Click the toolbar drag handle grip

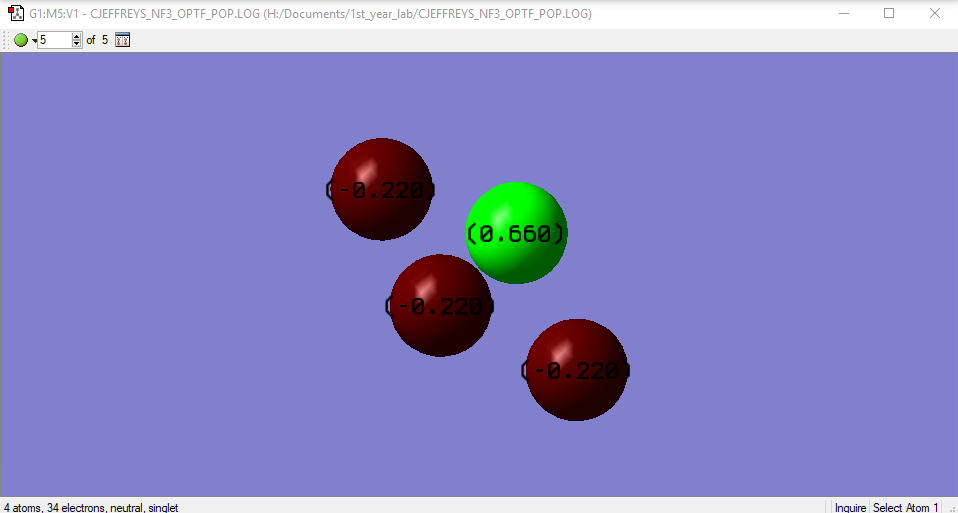click(7, 40)
